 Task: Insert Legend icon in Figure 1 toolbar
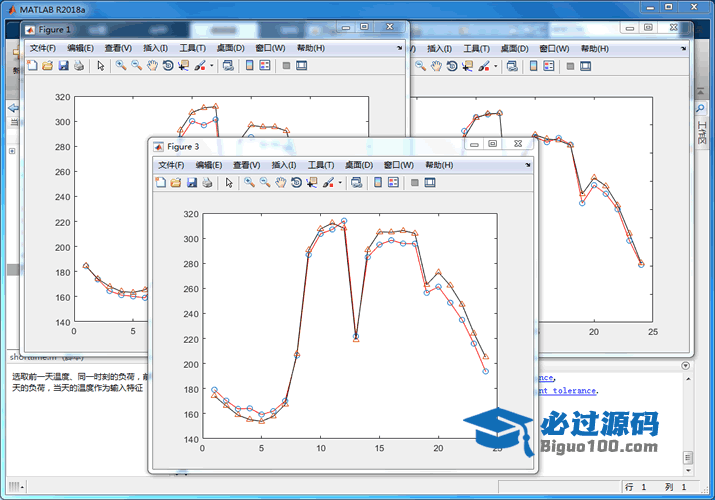[x=265, y=66]
